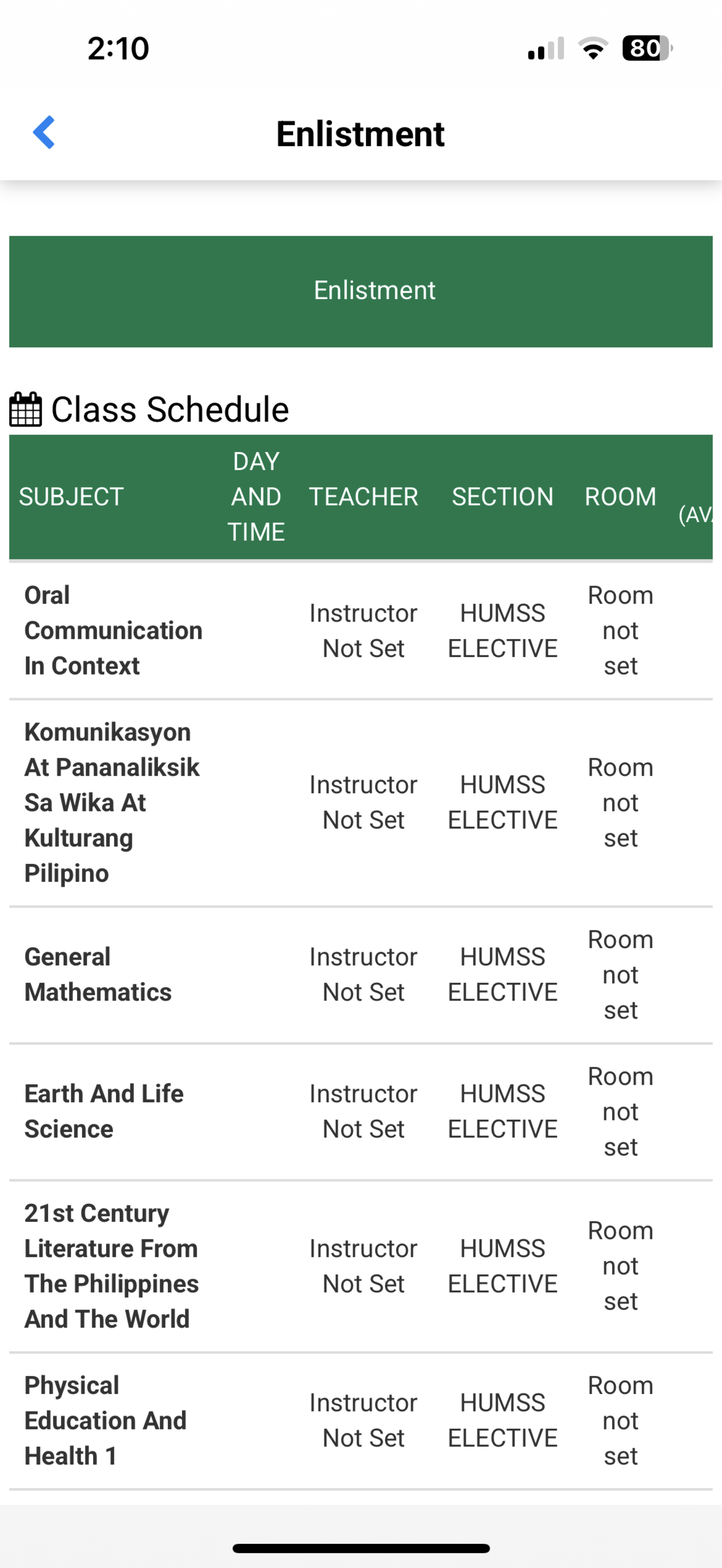Tap the green Enlistment banner
This screenshot has width=722, height=1568.
(361, 291)
